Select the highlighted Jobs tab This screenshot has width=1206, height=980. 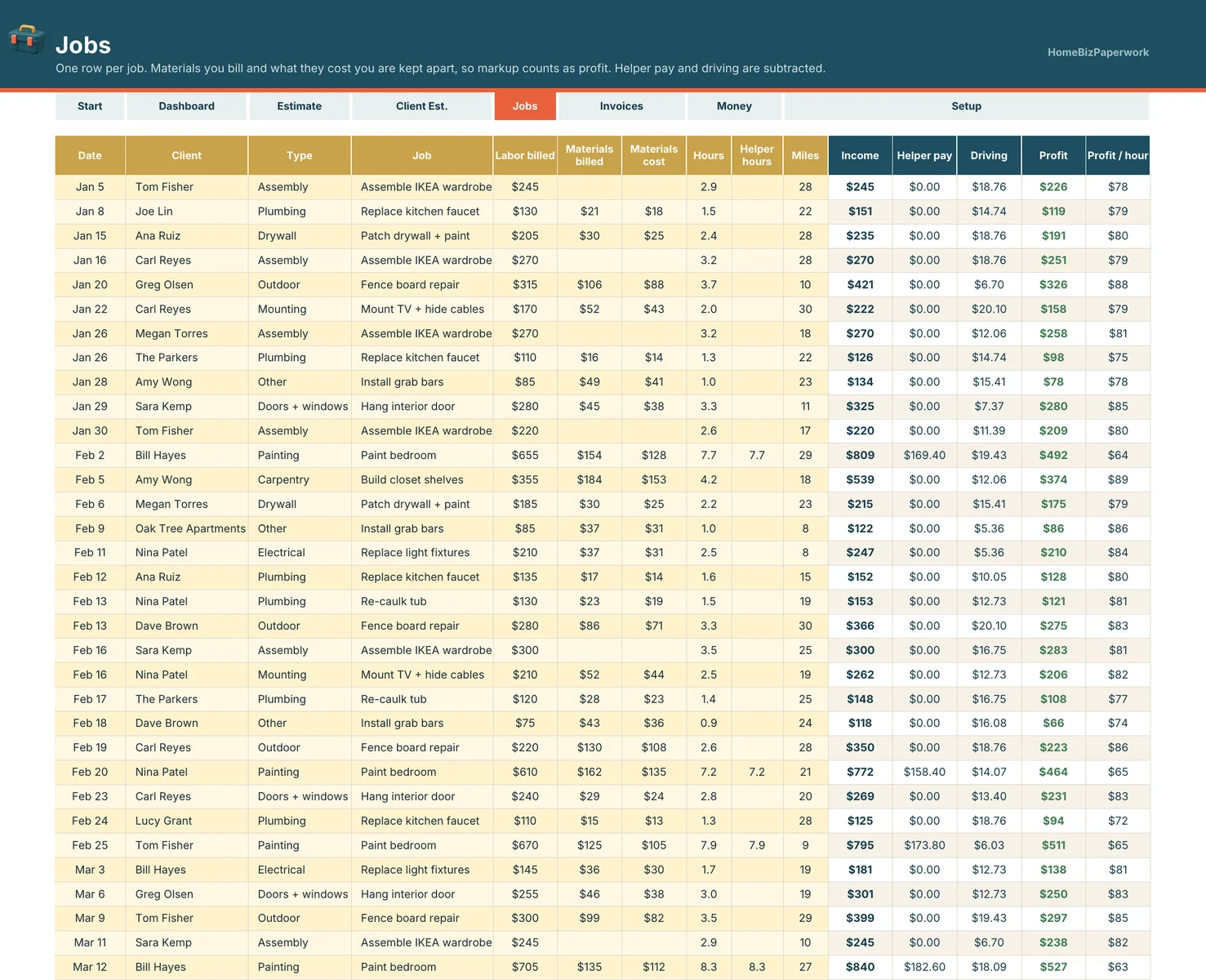click(x=525, y=106)
